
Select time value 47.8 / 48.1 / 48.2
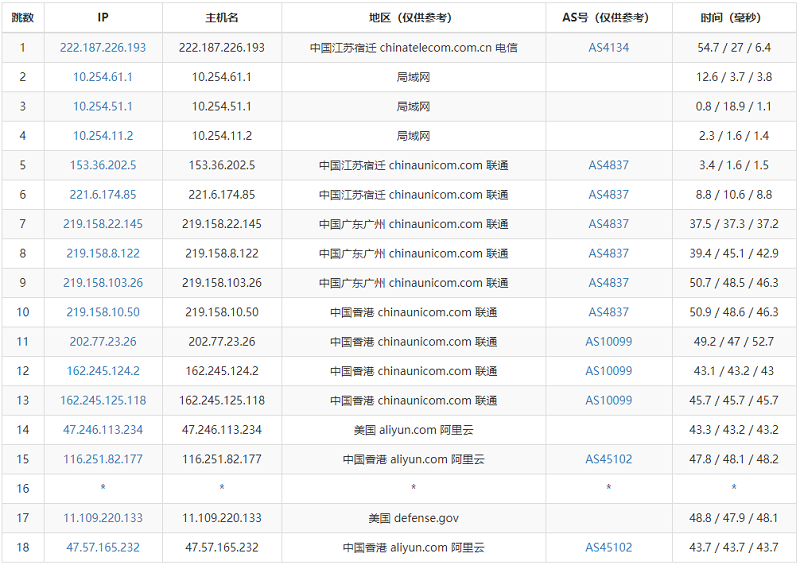coord(734,459)
